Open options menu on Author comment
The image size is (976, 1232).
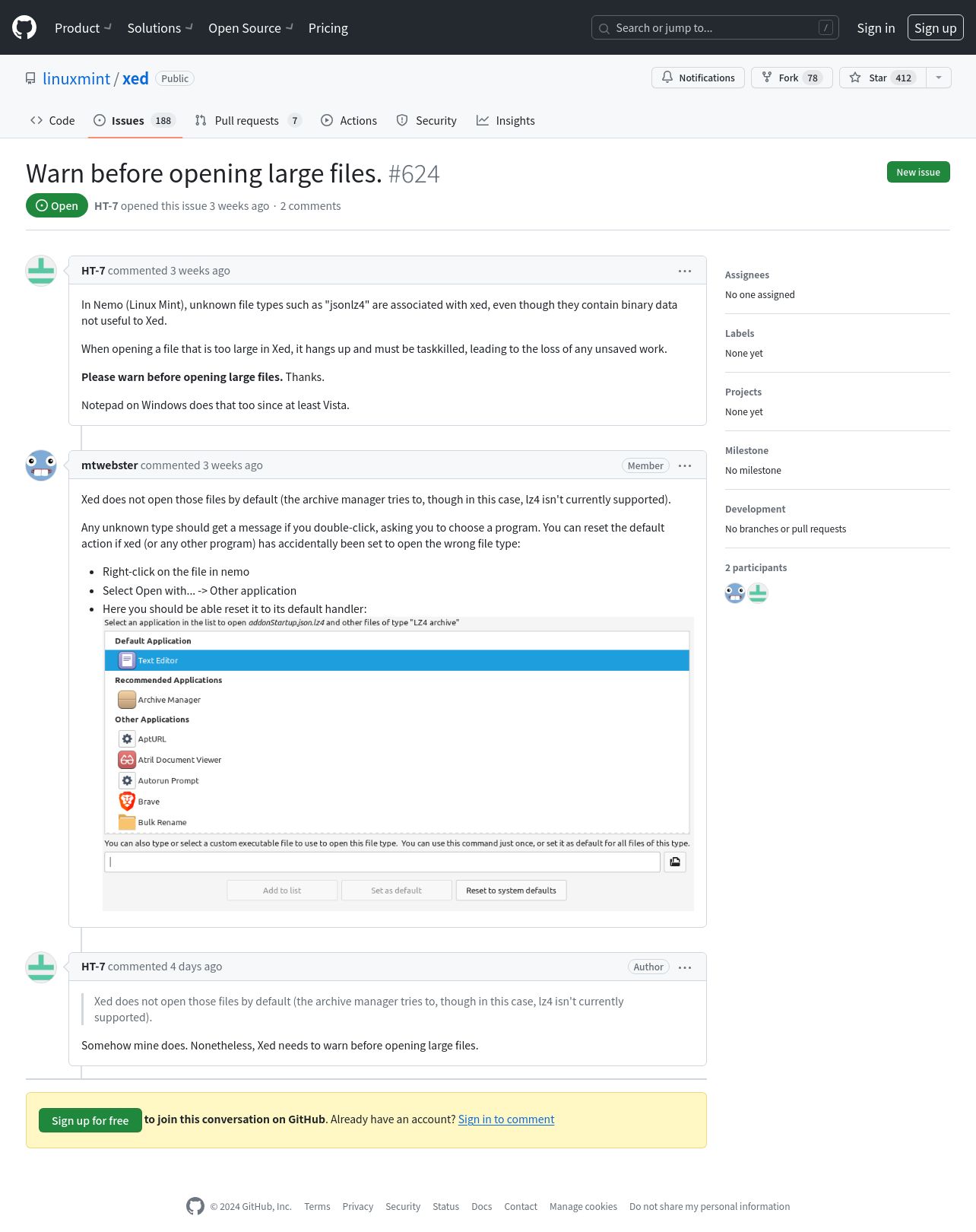(685, 967)
